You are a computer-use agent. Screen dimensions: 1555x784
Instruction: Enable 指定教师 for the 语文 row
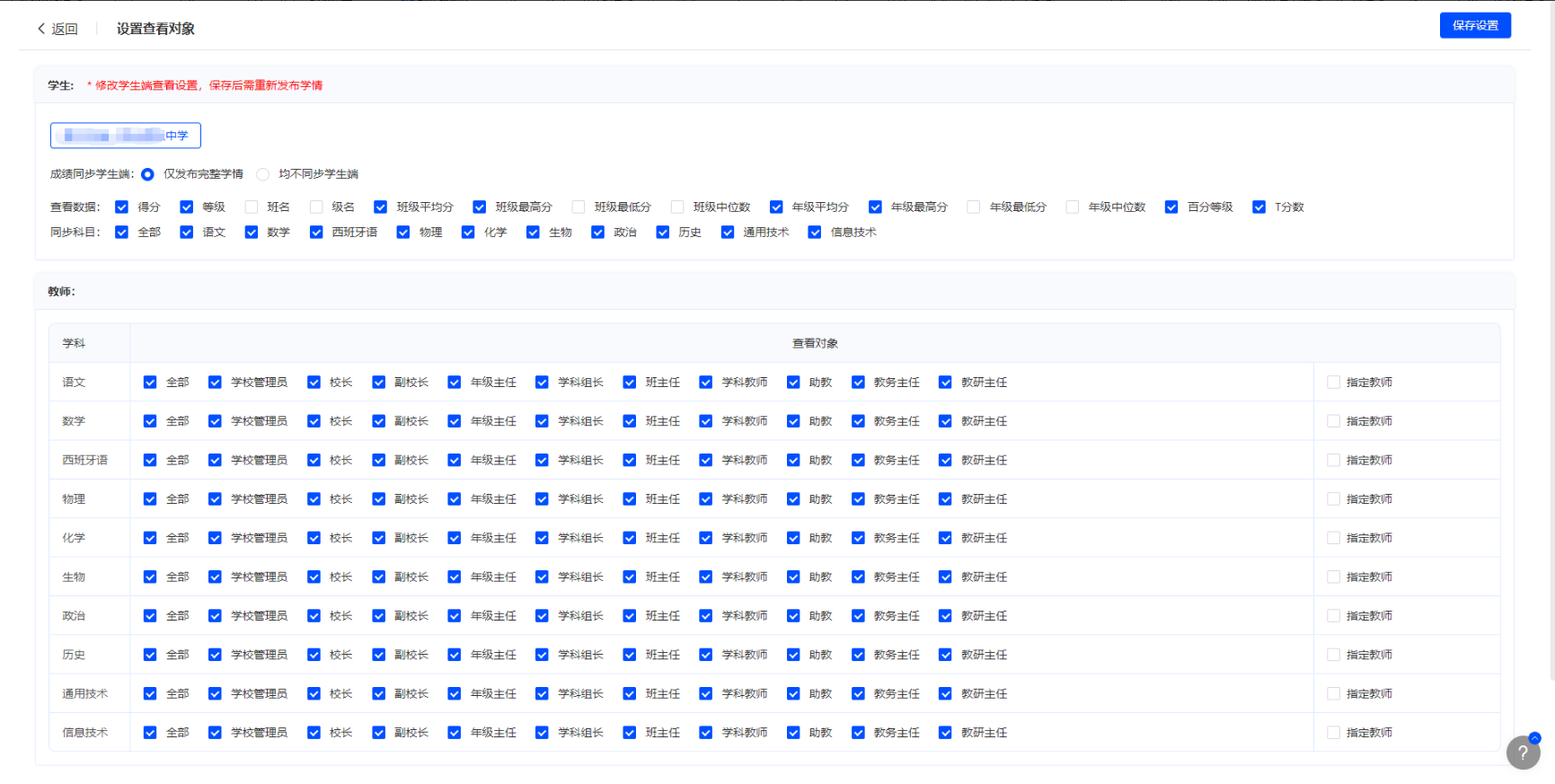1333,383
